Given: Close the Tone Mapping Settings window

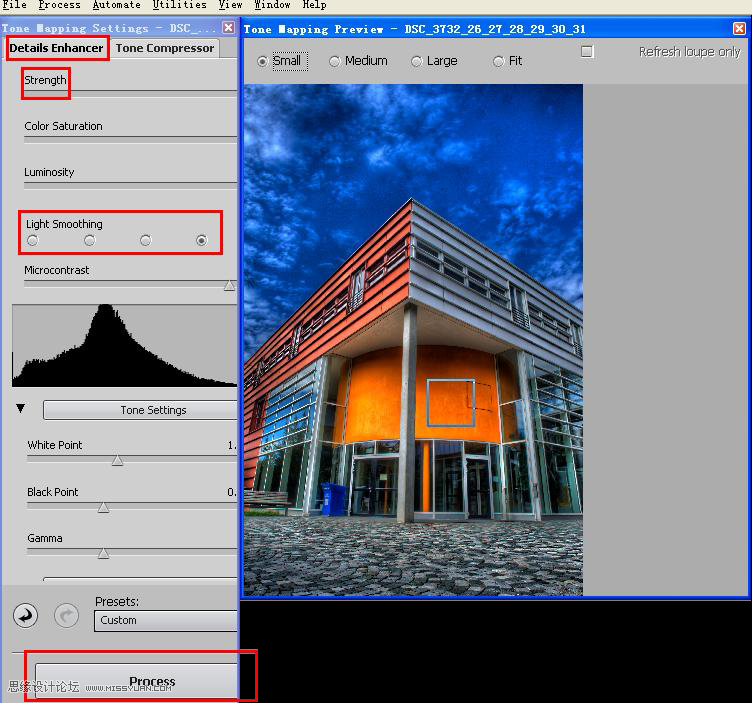Looking at the screenshot, I should [x=229, y=28].
